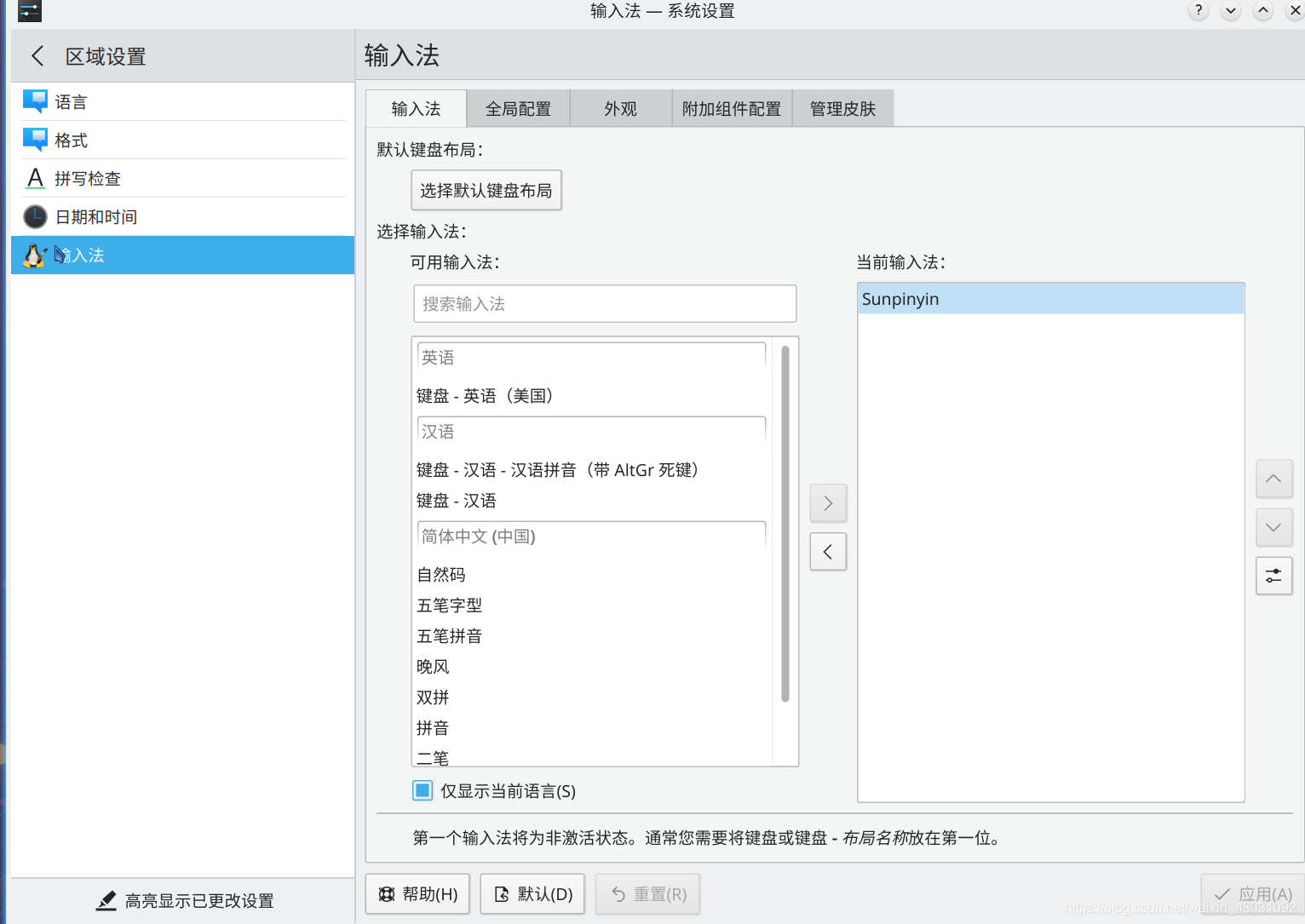Click the 英语 group header
The height and width of the screenshot is (924, 1305).
pyautogui.click(x=592, y=358)
